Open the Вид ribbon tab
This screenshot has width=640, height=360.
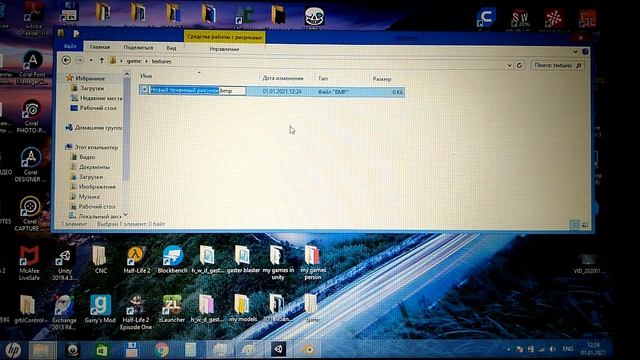coord(171,48)
